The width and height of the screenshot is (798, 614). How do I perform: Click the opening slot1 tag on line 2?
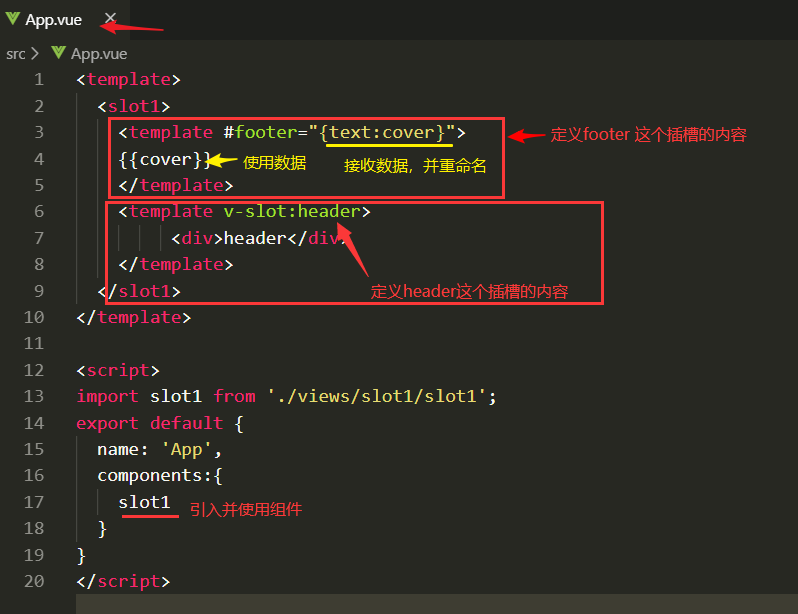coord(134,106)
